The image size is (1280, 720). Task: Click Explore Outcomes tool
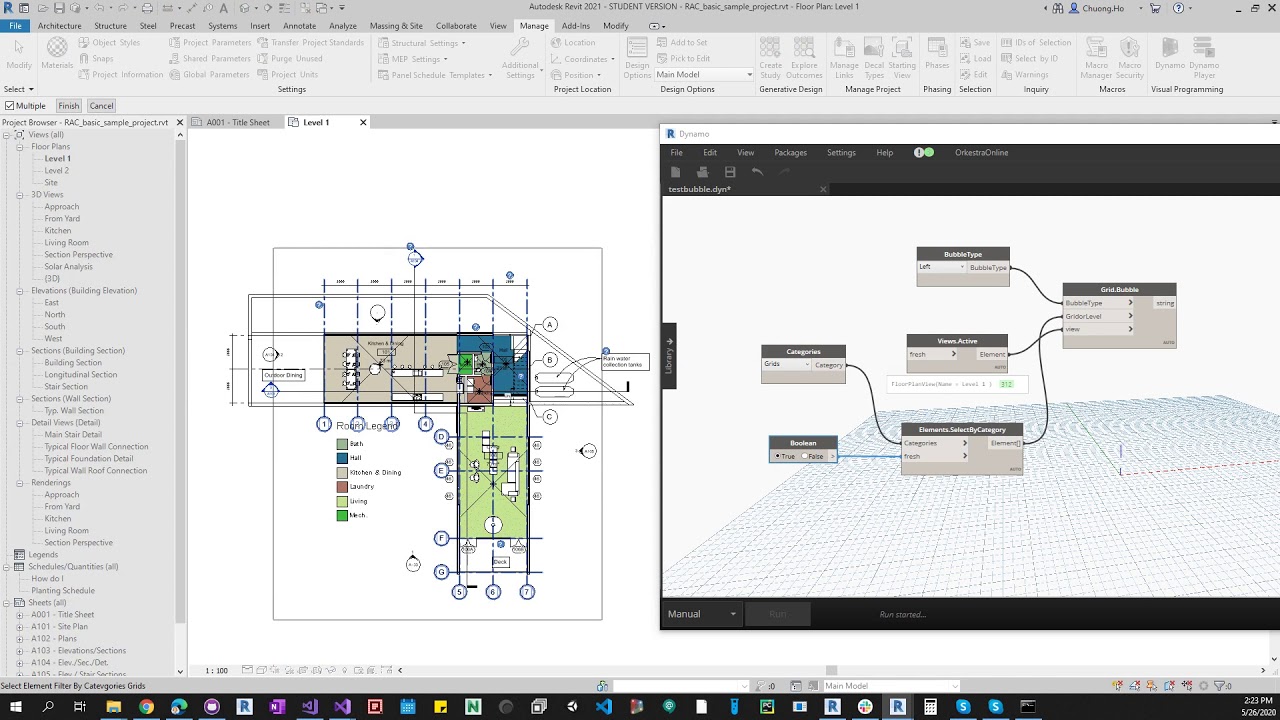pyautogui.click(x=804, y=58)
